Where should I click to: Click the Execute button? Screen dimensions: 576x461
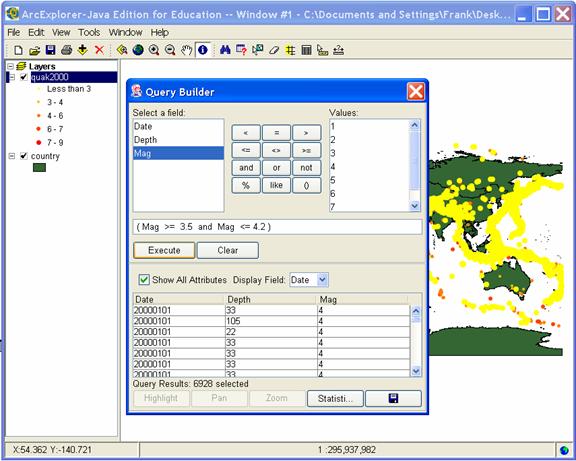click(x=164, y=250)
